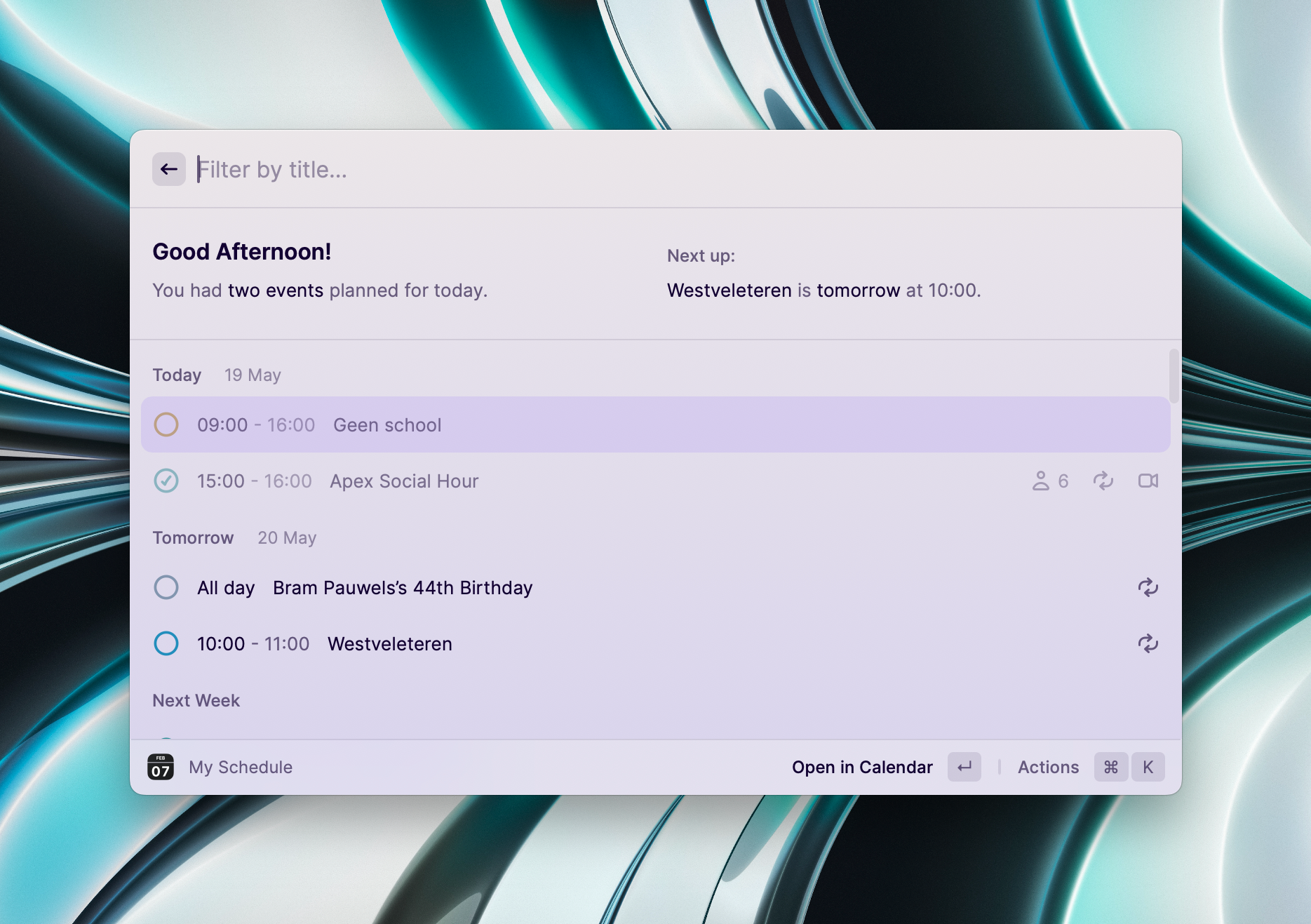Click video call icon on Apex Social Hour

(1148, 481)
